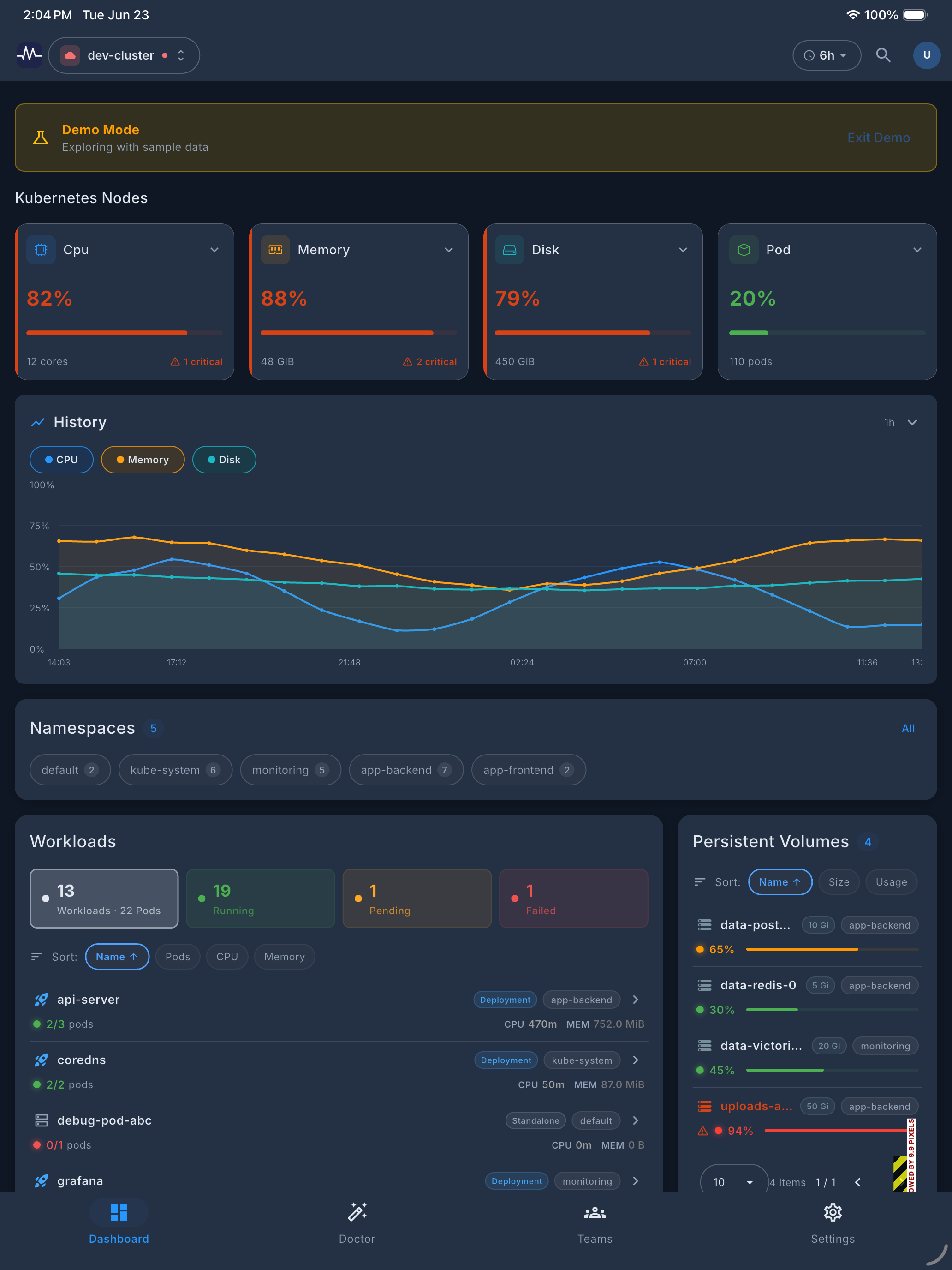Switch to the Doctor tab
The width and height of the screenshot is (952, 1270).
coord(357,1223)
